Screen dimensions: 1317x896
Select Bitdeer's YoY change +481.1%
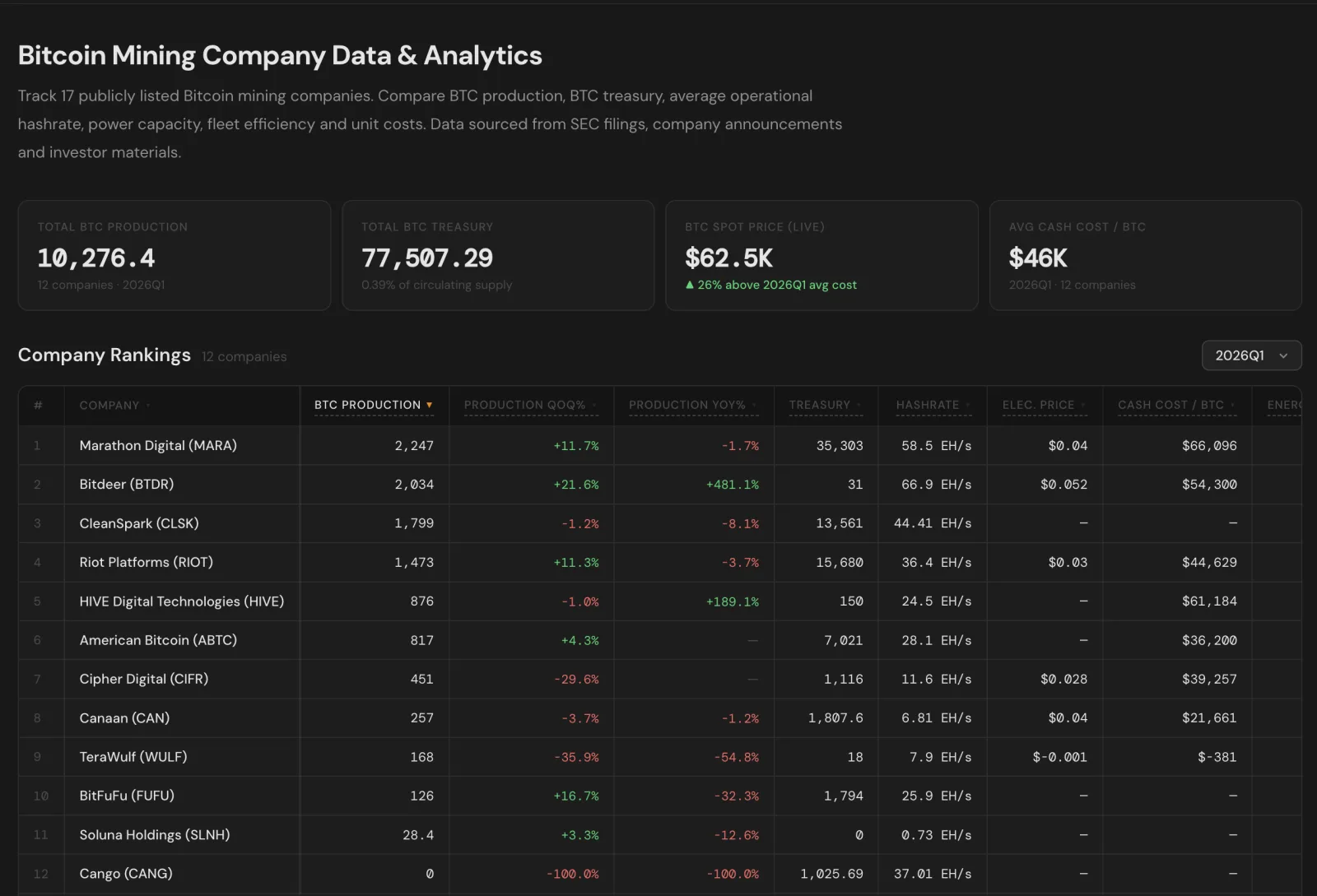pyautogui.click(x=733, y=485)
